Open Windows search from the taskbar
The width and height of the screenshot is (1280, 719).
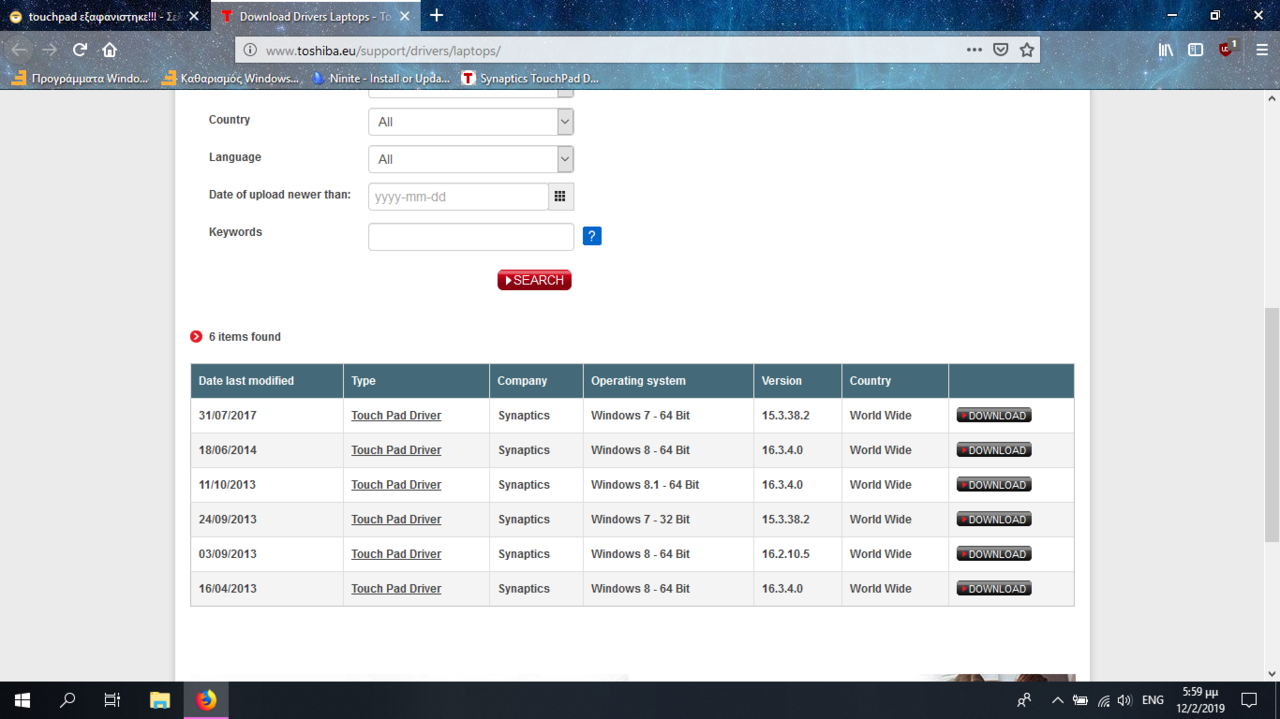click(67, 700)
